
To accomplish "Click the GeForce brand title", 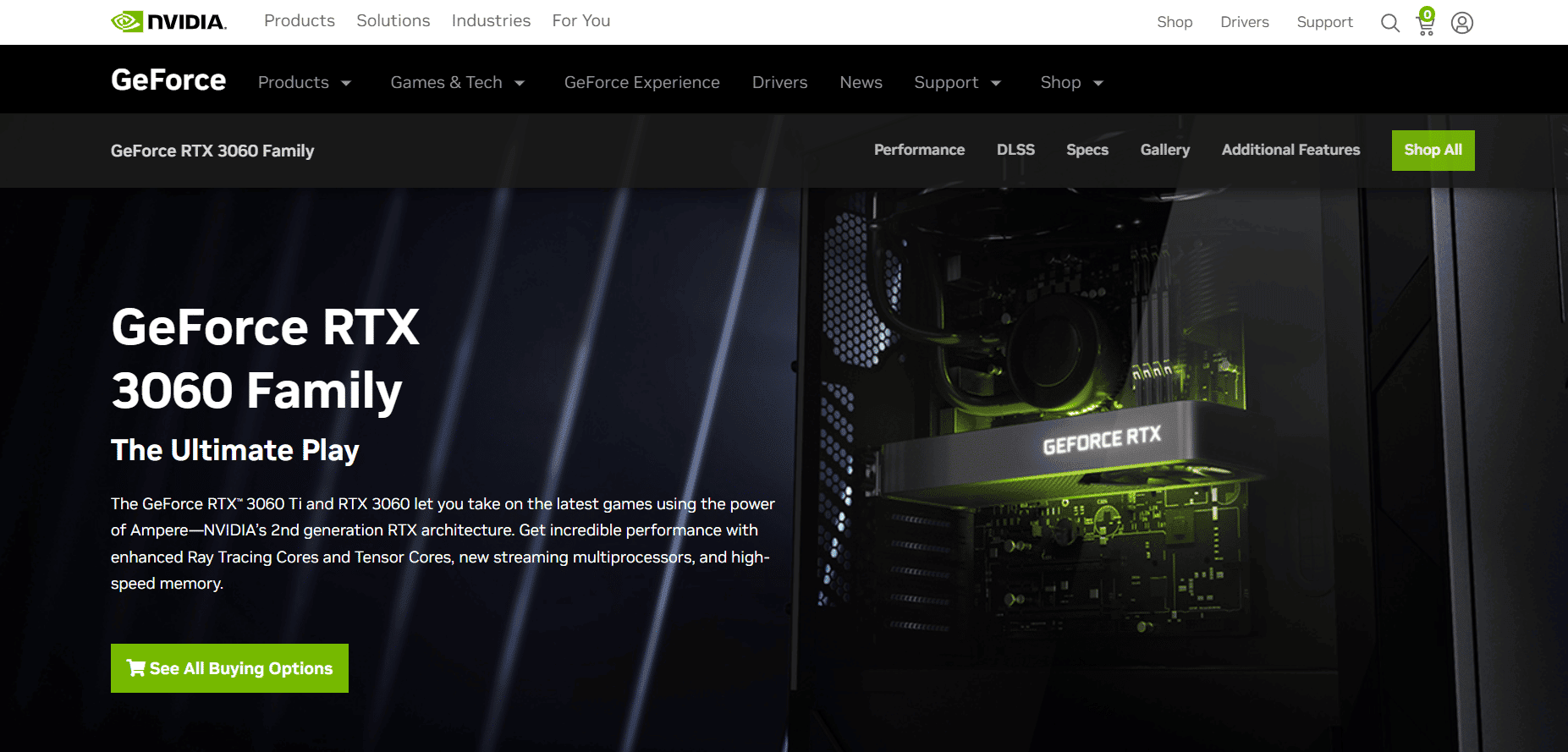I will coord(168,80).
